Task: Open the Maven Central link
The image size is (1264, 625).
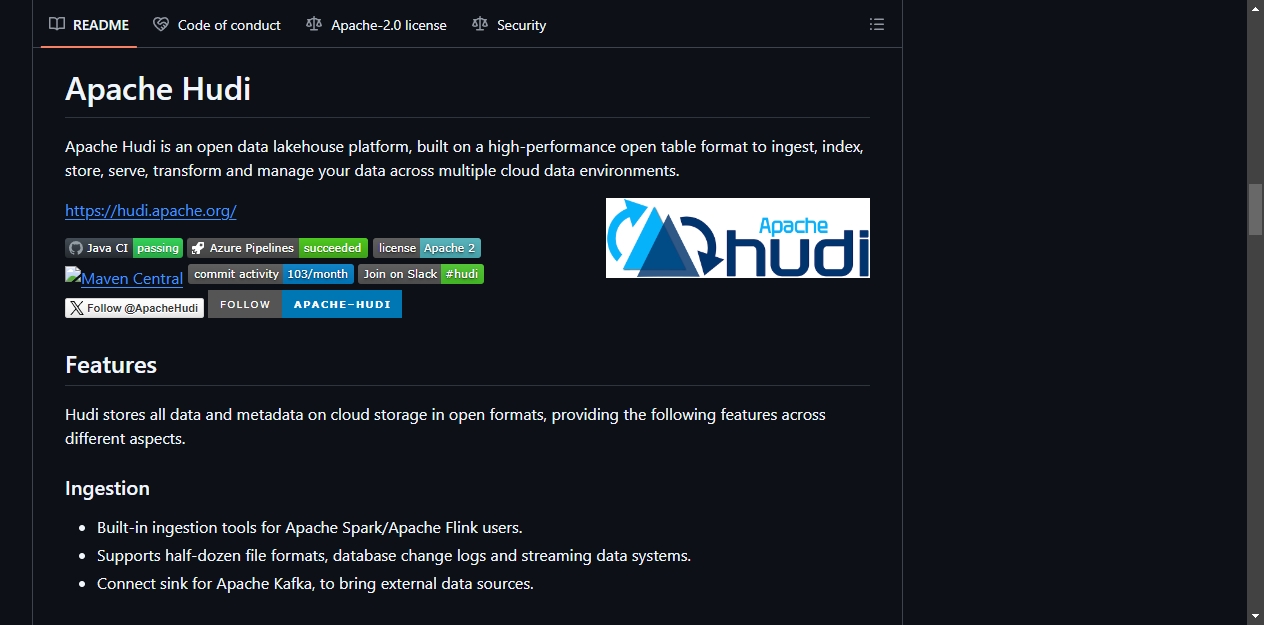Action: pos(124,277)
